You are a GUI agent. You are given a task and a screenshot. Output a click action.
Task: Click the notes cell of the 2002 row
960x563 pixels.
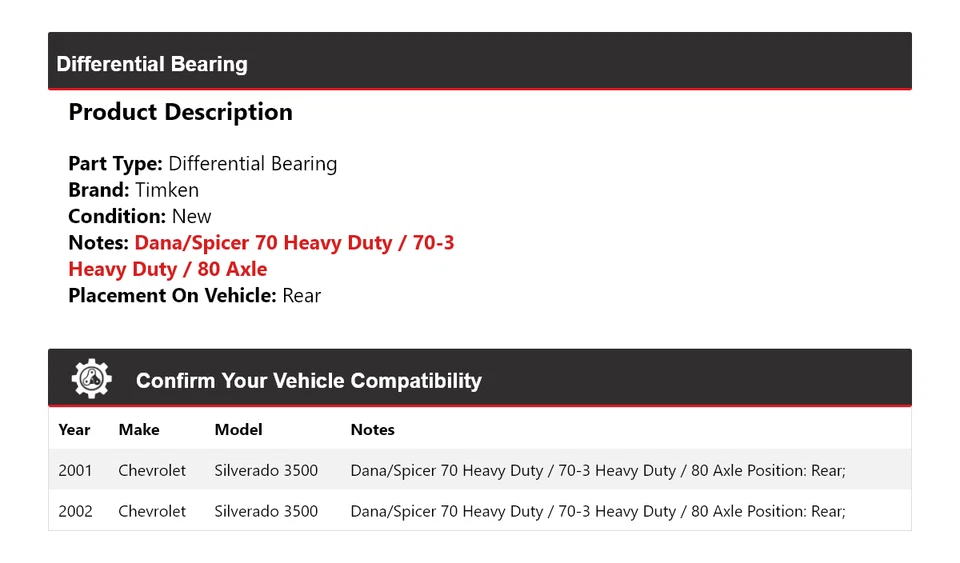coord(597,511)
